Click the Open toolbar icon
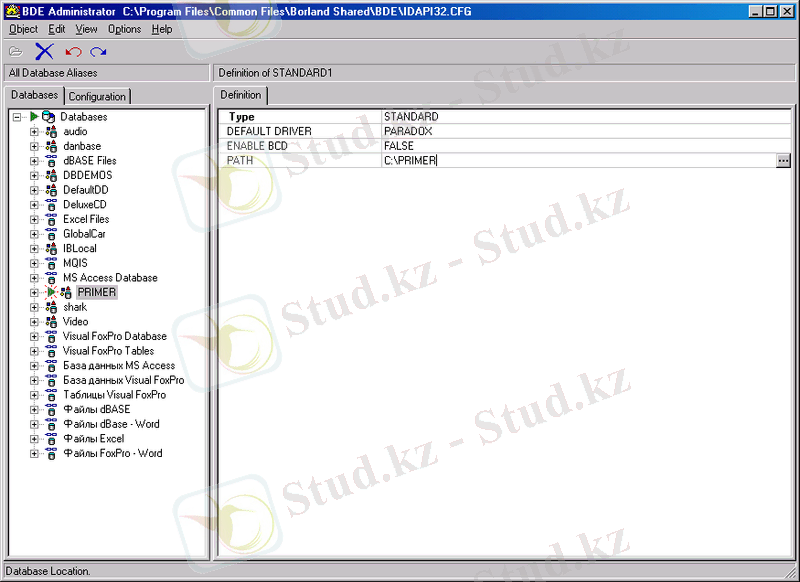Viewport: 800px width, 582px height. pos(15,51)
